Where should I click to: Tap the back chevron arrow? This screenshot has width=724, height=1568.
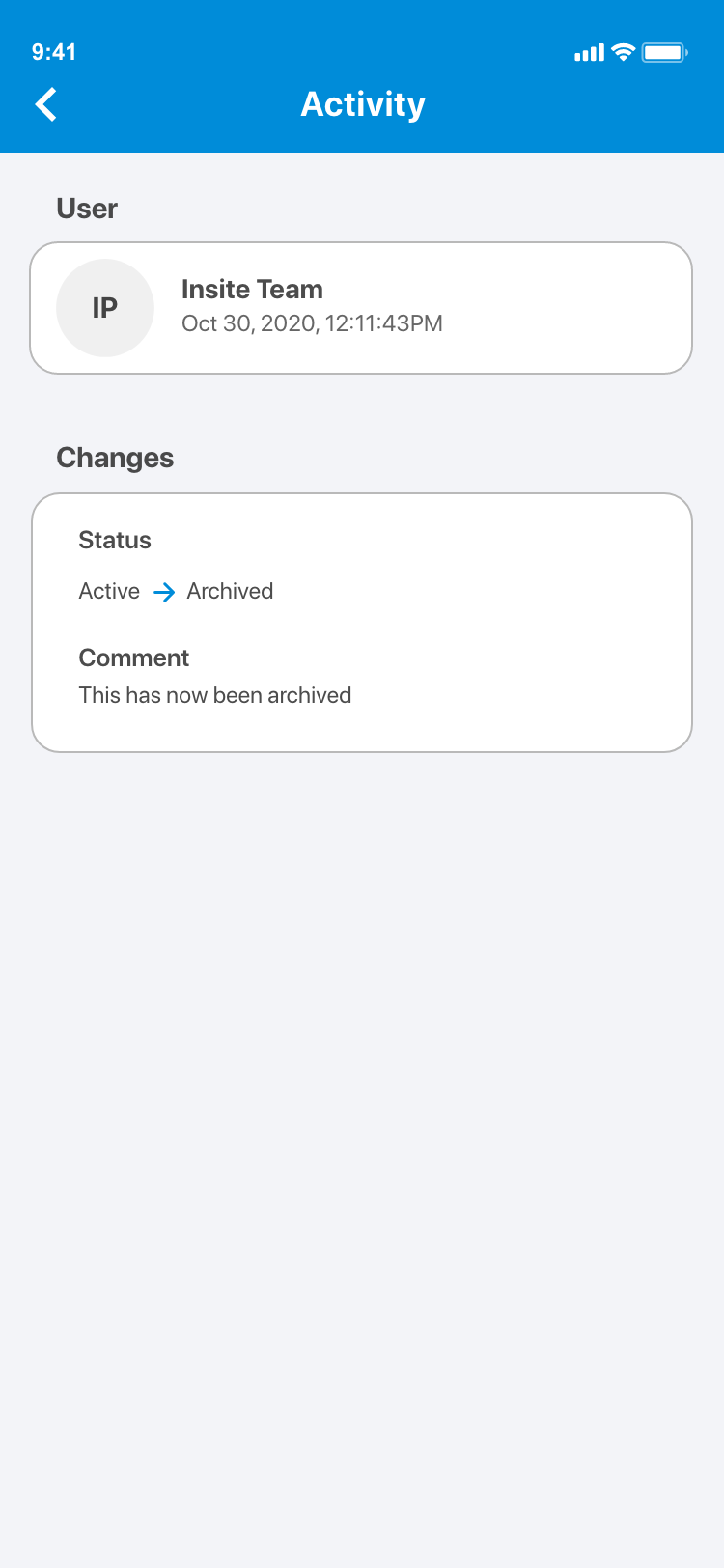coord(46,104)
